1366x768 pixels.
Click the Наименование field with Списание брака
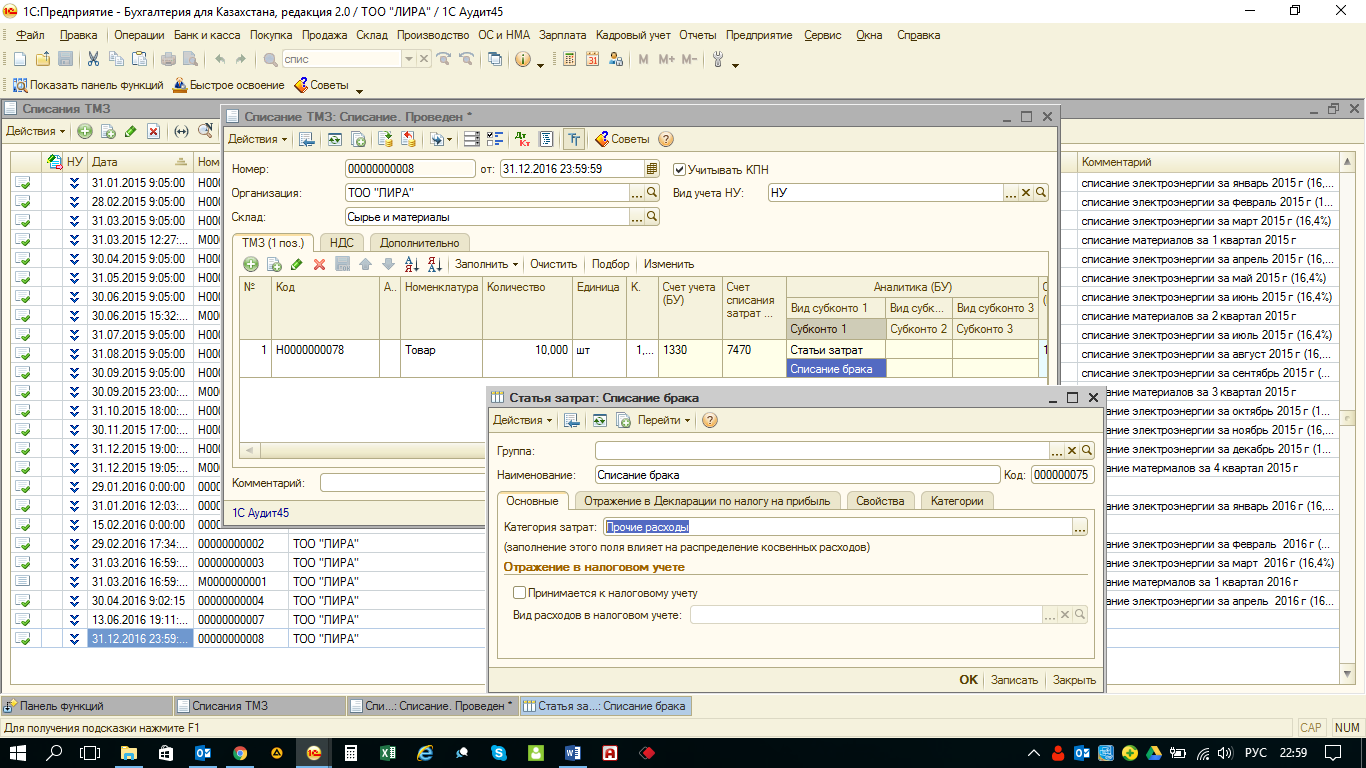click(x=797, y=475)
